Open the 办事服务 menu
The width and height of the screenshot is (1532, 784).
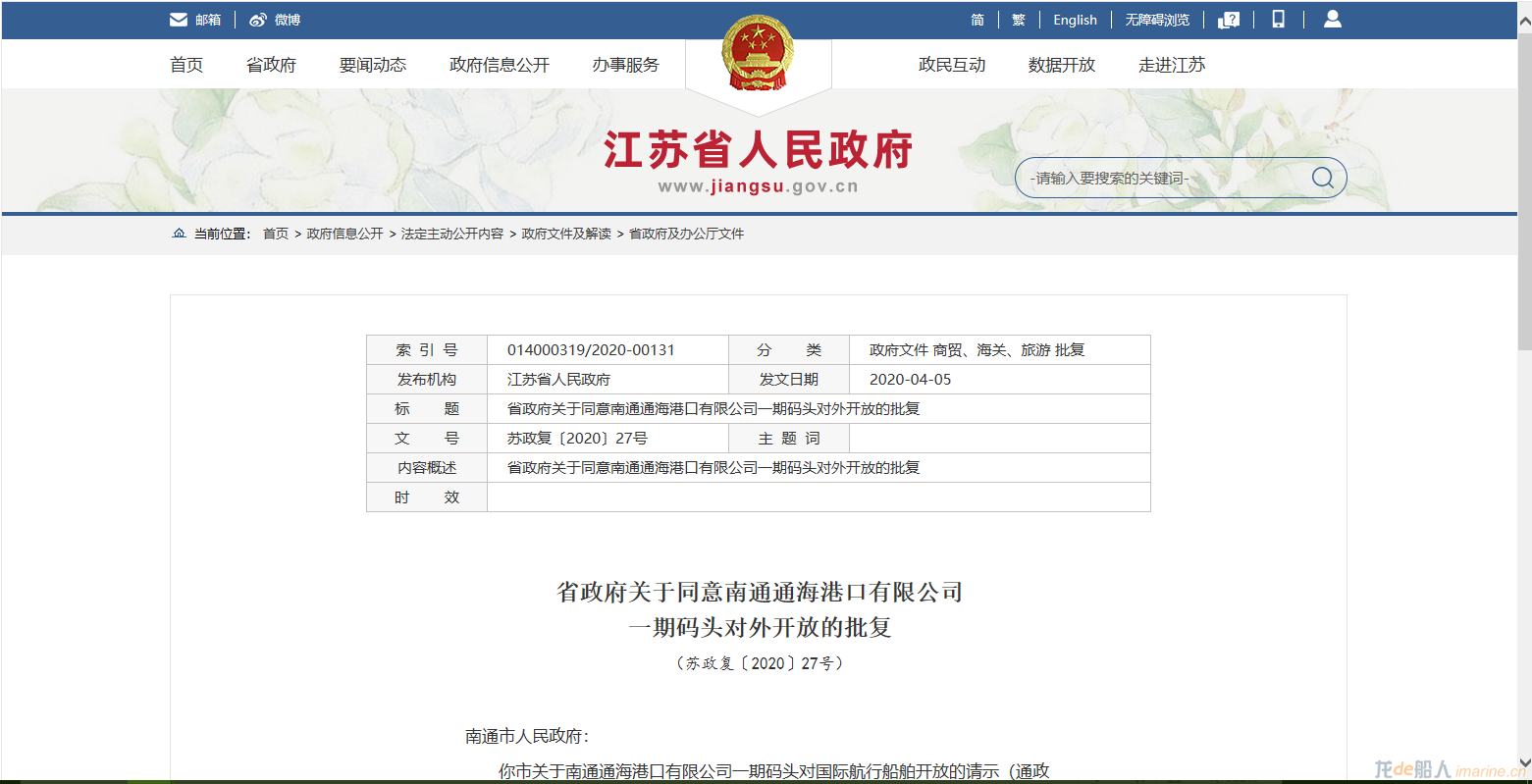(x=625, y=65)
